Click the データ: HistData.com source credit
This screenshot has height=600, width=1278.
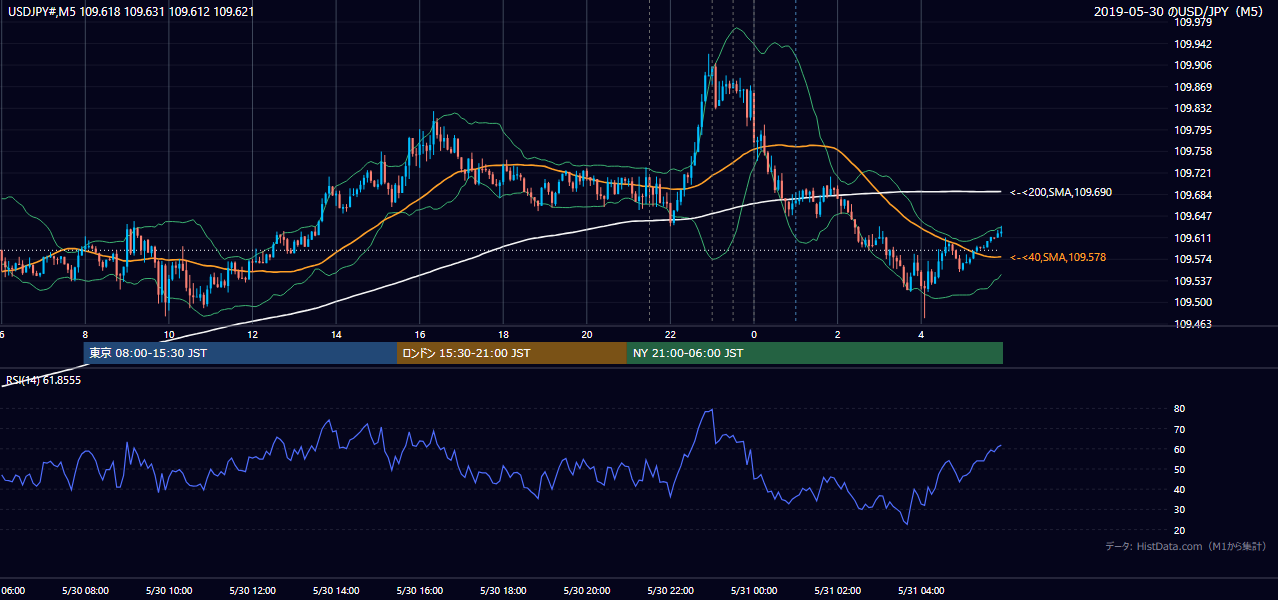(1186, 547)
